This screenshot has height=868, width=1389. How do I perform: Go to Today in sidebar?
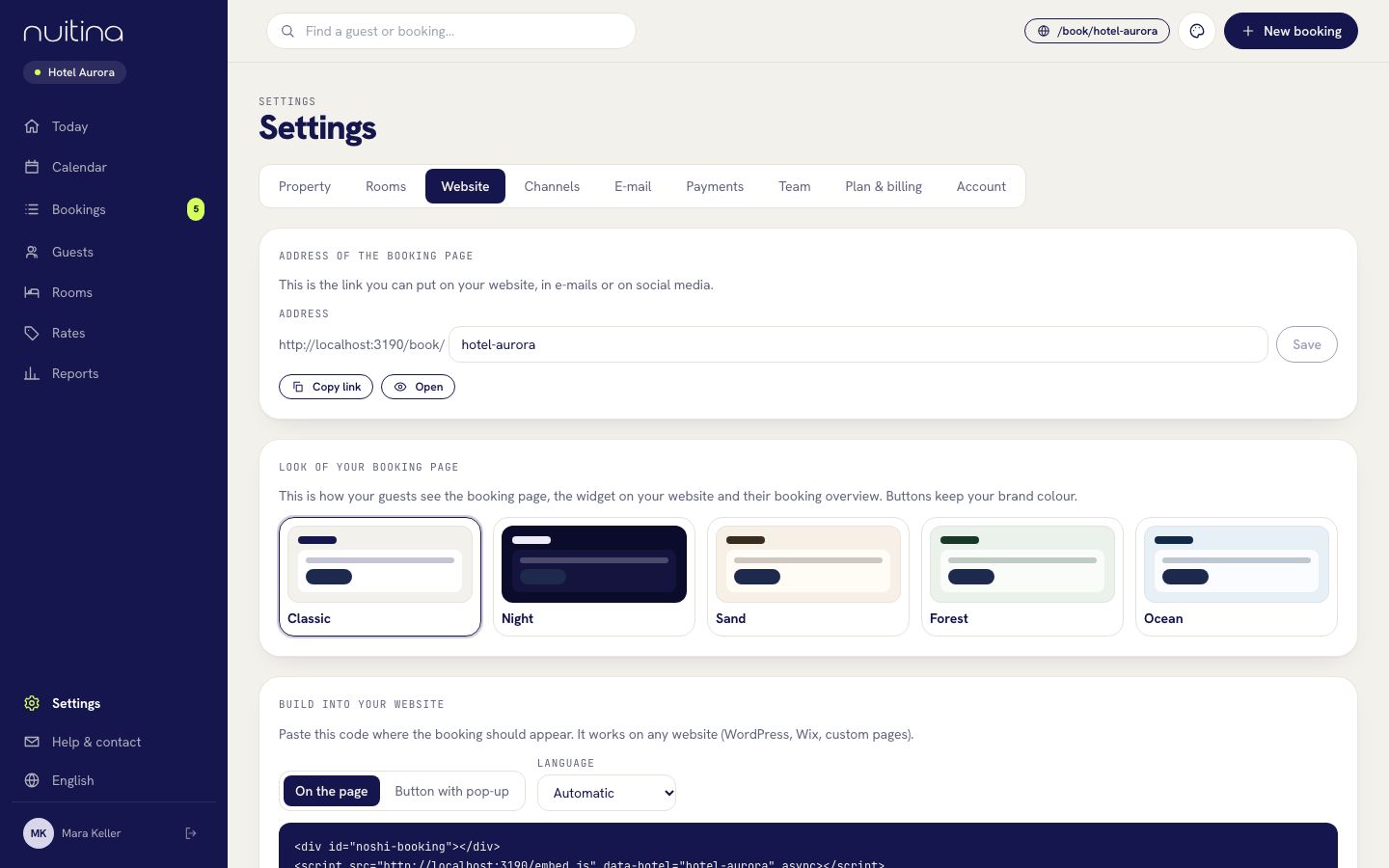tap(114, 126)
